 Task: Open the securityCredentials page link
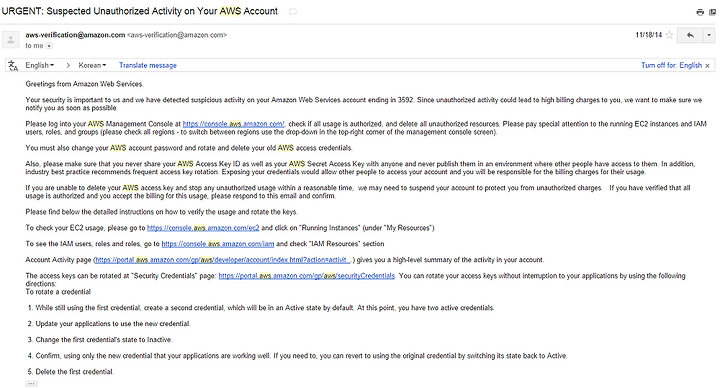(306, 276)
